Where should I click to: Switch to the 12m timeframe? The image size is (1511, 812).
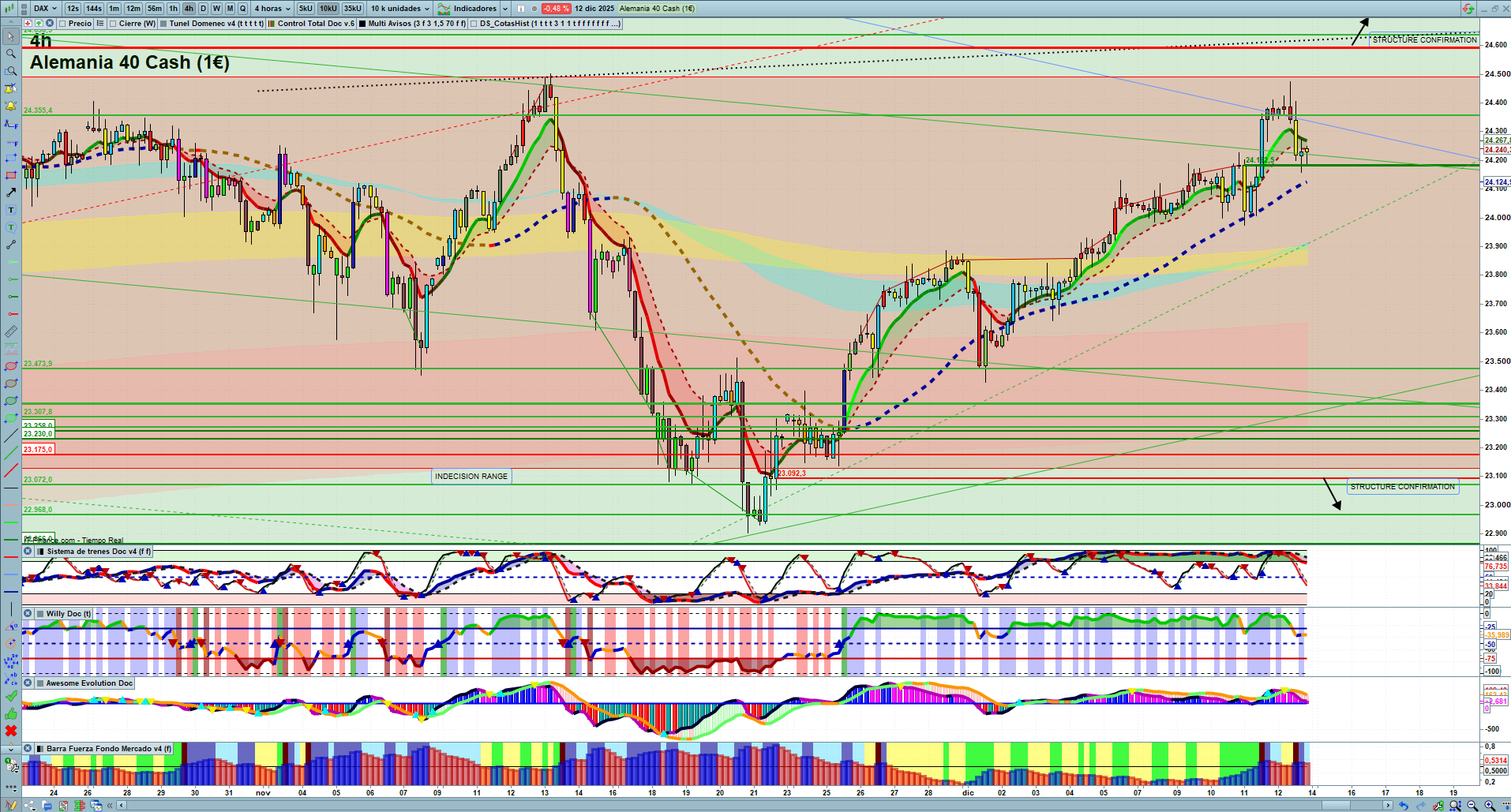click(133, 9)
